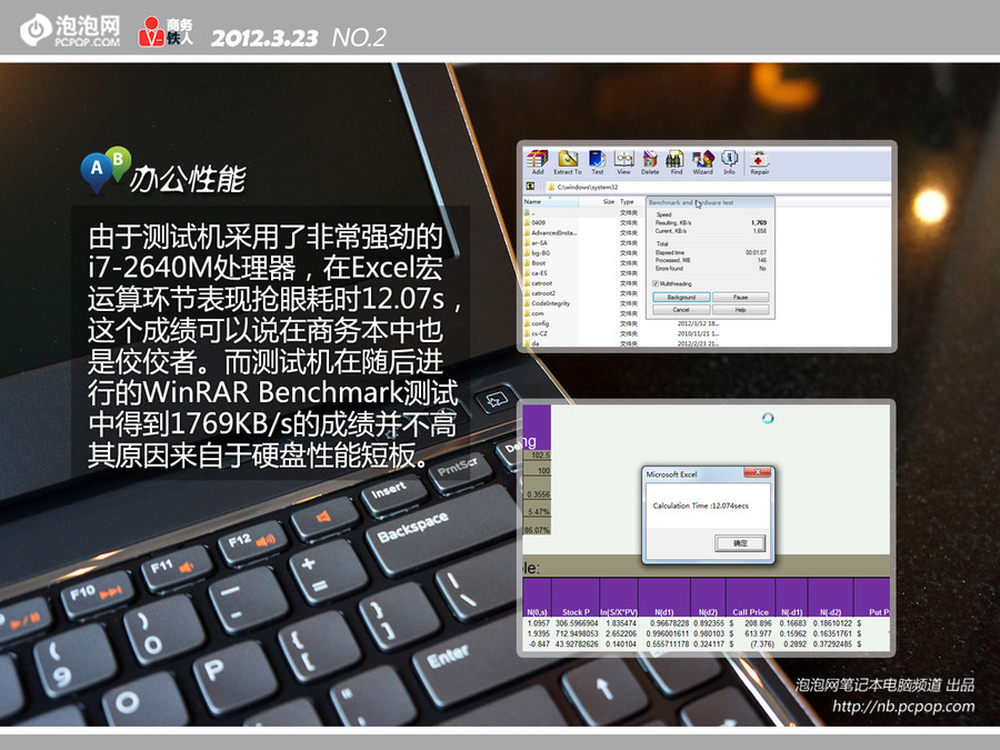This screenshot has height=750, width=1000.
Task: Toggle the Multithreading checkbox
Action: [x=655, y=283]
